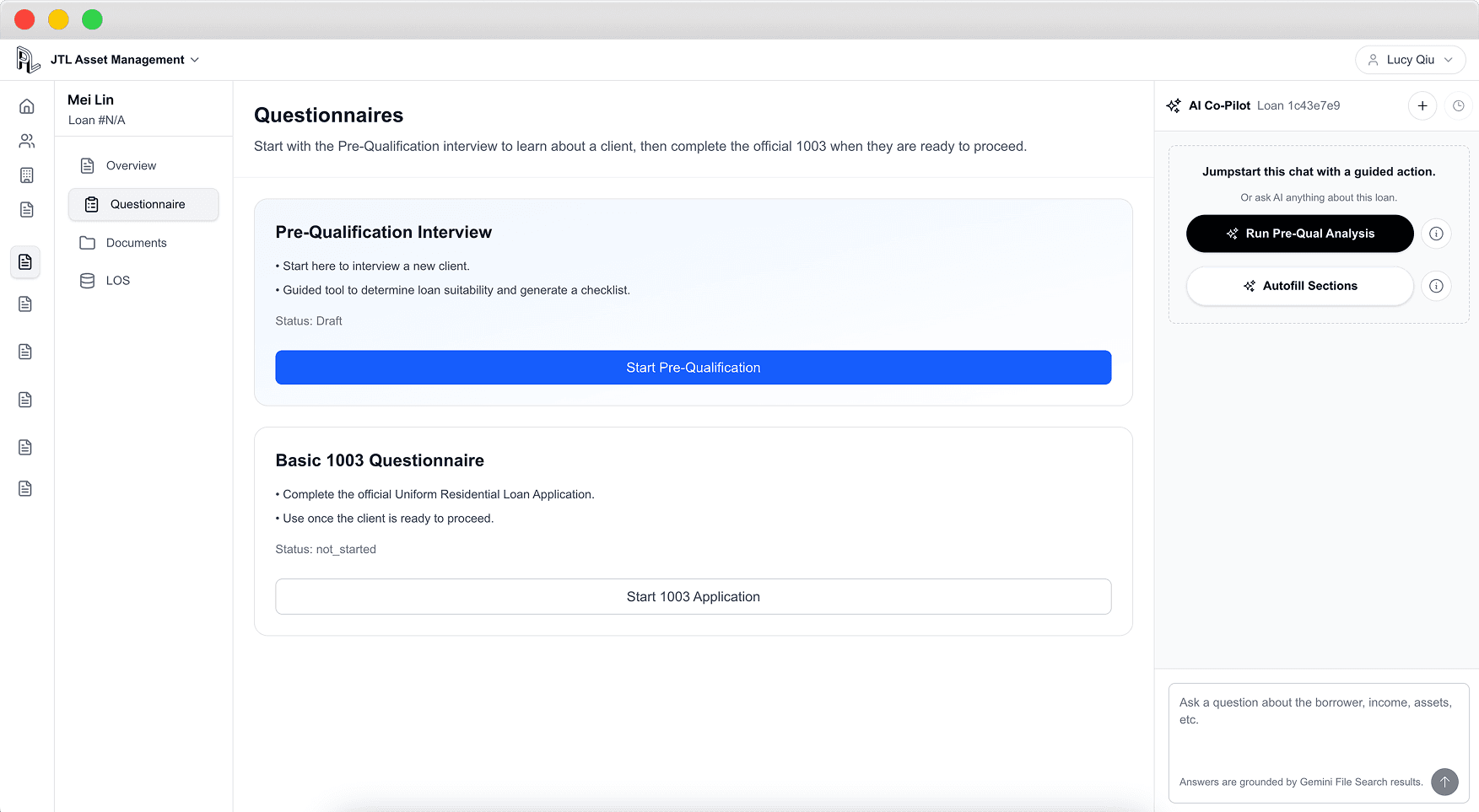This screenshot has height=812, width=1479.
Task: Expand the Lucy Qiu account menu
Action: [x=1410, y=59]
